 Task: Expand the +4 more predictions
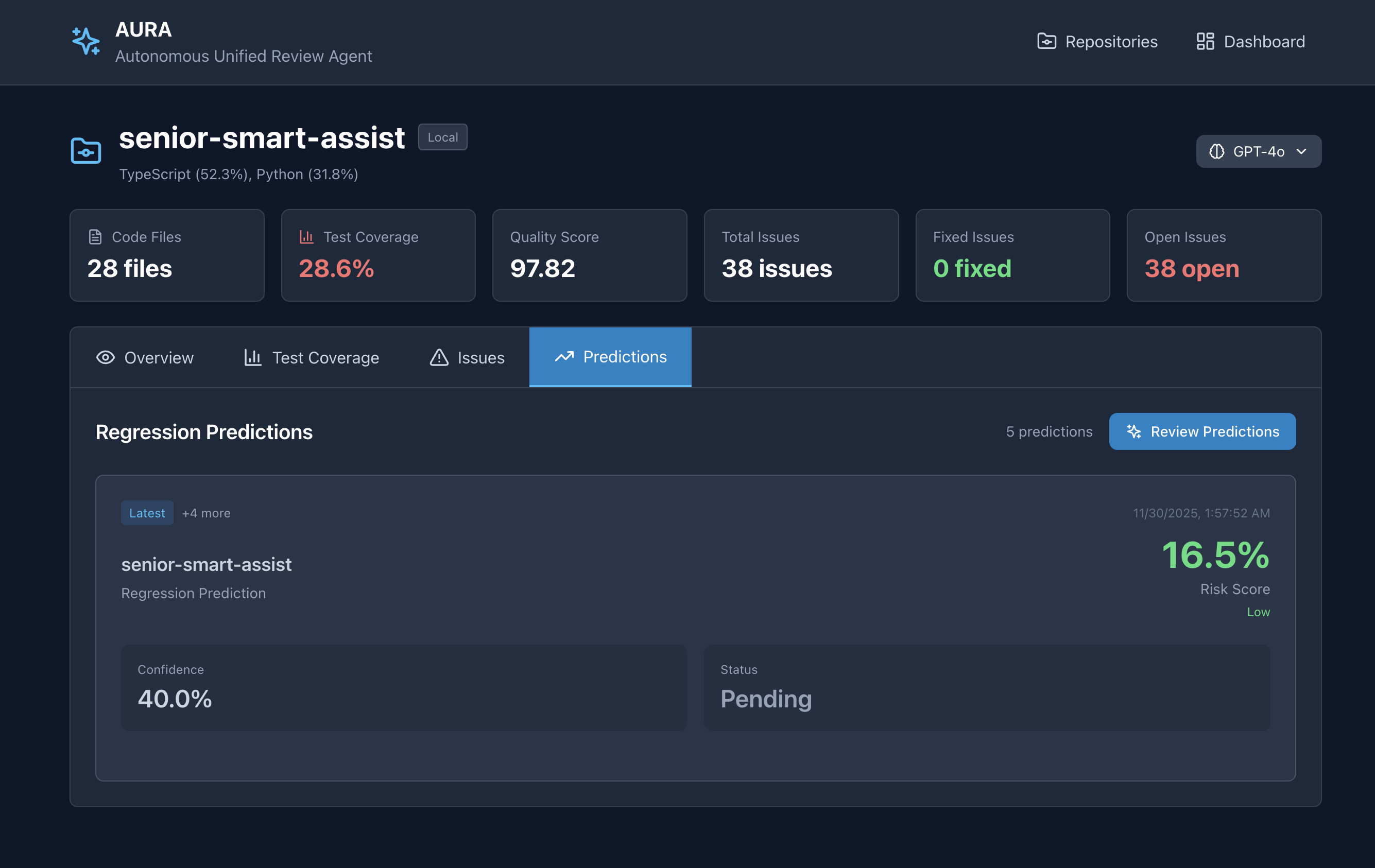click(x=206, y=513)
